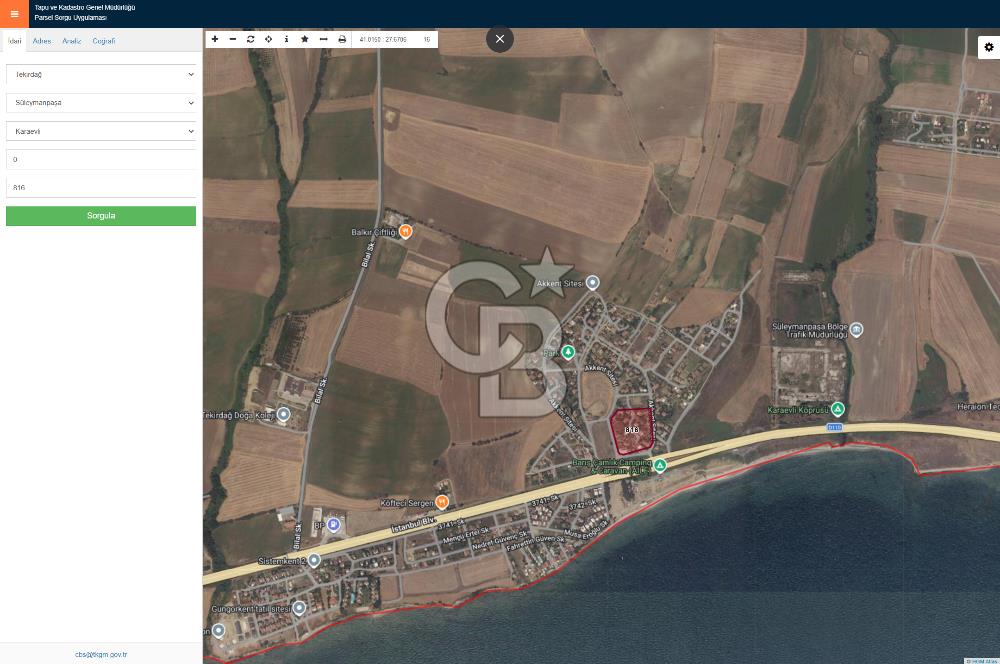Open the hamburger menu top left
This screenshot has height=664, width=1000.
point(13,13)
